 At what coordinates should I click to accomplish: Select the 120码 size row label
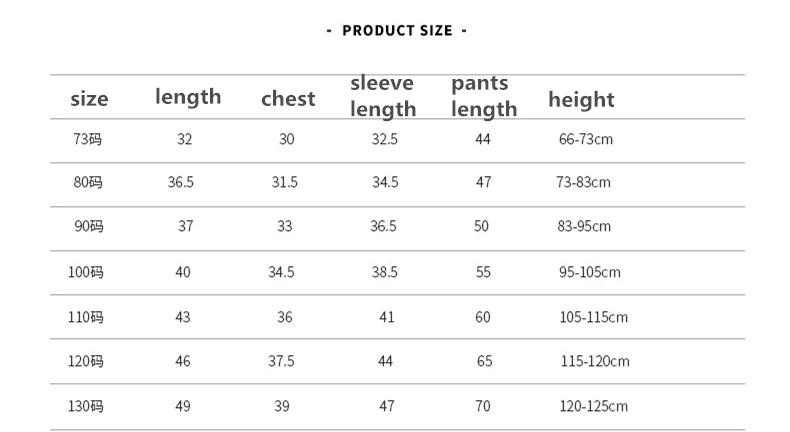coord(86,361)
